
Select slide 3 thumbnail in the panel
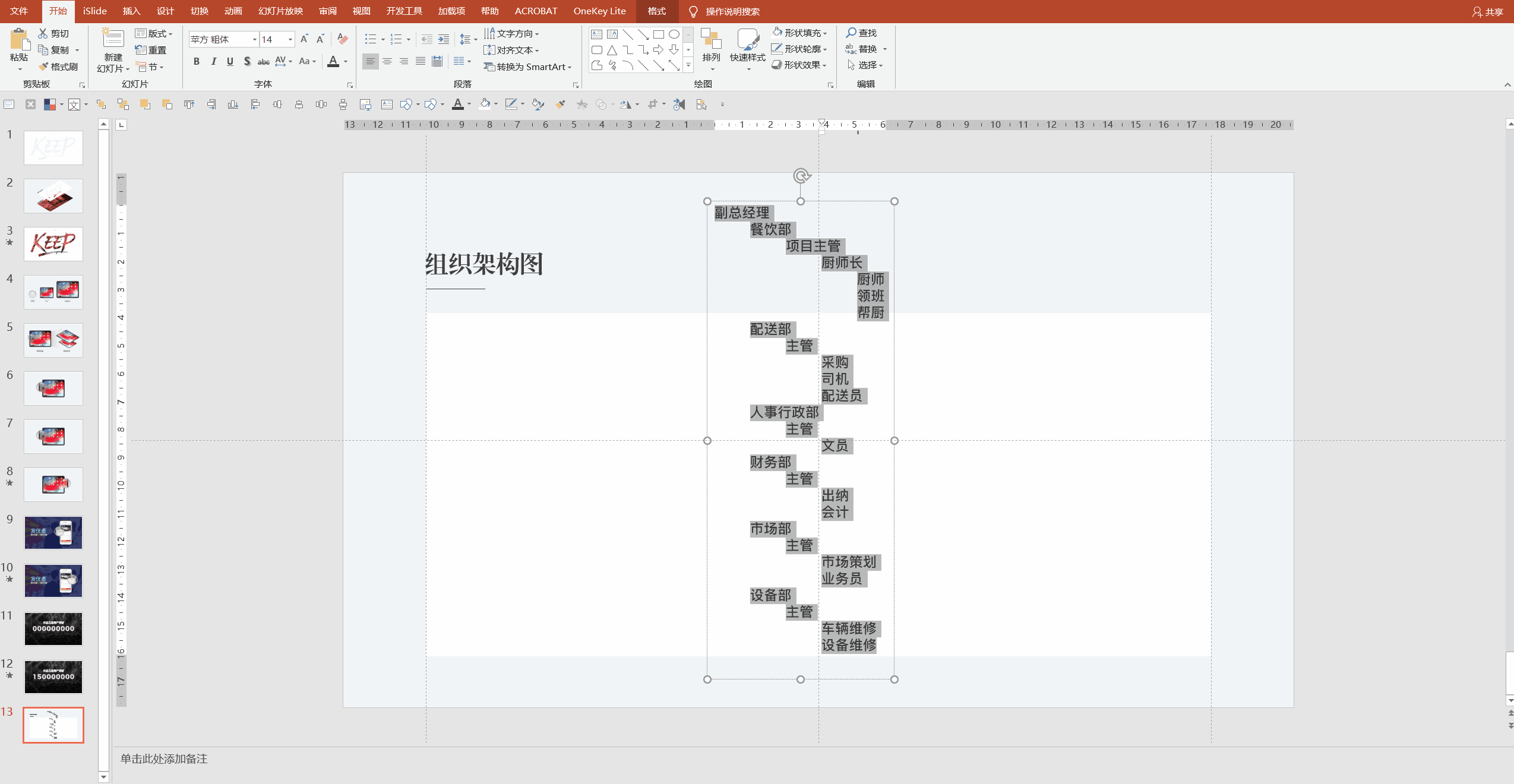53,244
